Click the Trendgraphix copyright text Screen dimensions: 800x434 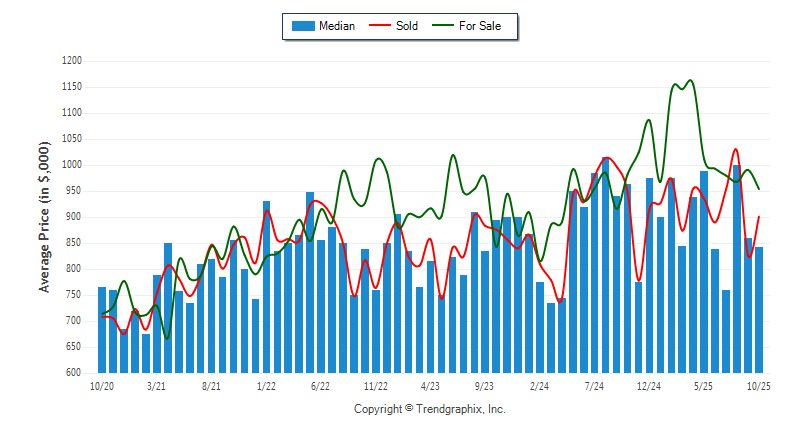pyautogui.click(x=430, y=409)
